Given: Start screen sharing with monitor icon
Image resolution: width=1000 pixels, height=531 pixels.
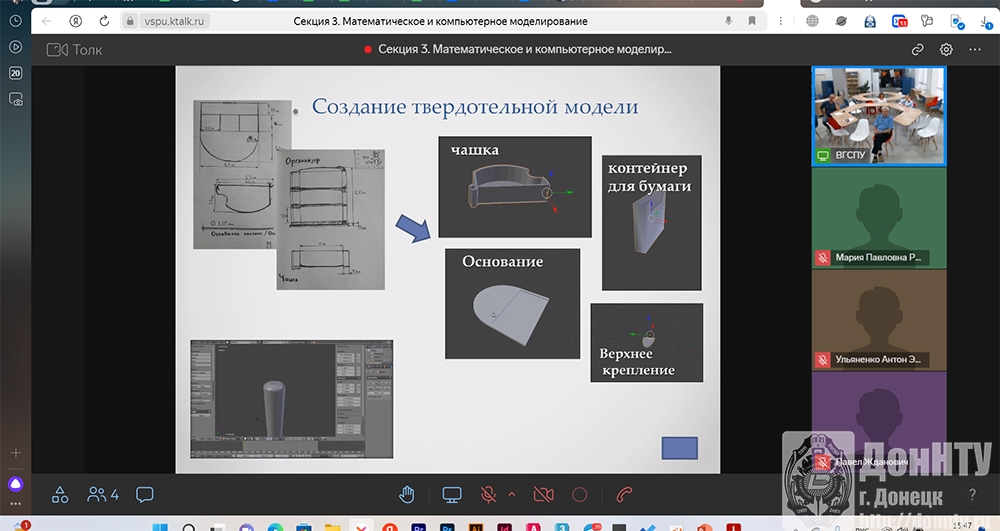Looking at the screenshot, I should coord(452,494).
